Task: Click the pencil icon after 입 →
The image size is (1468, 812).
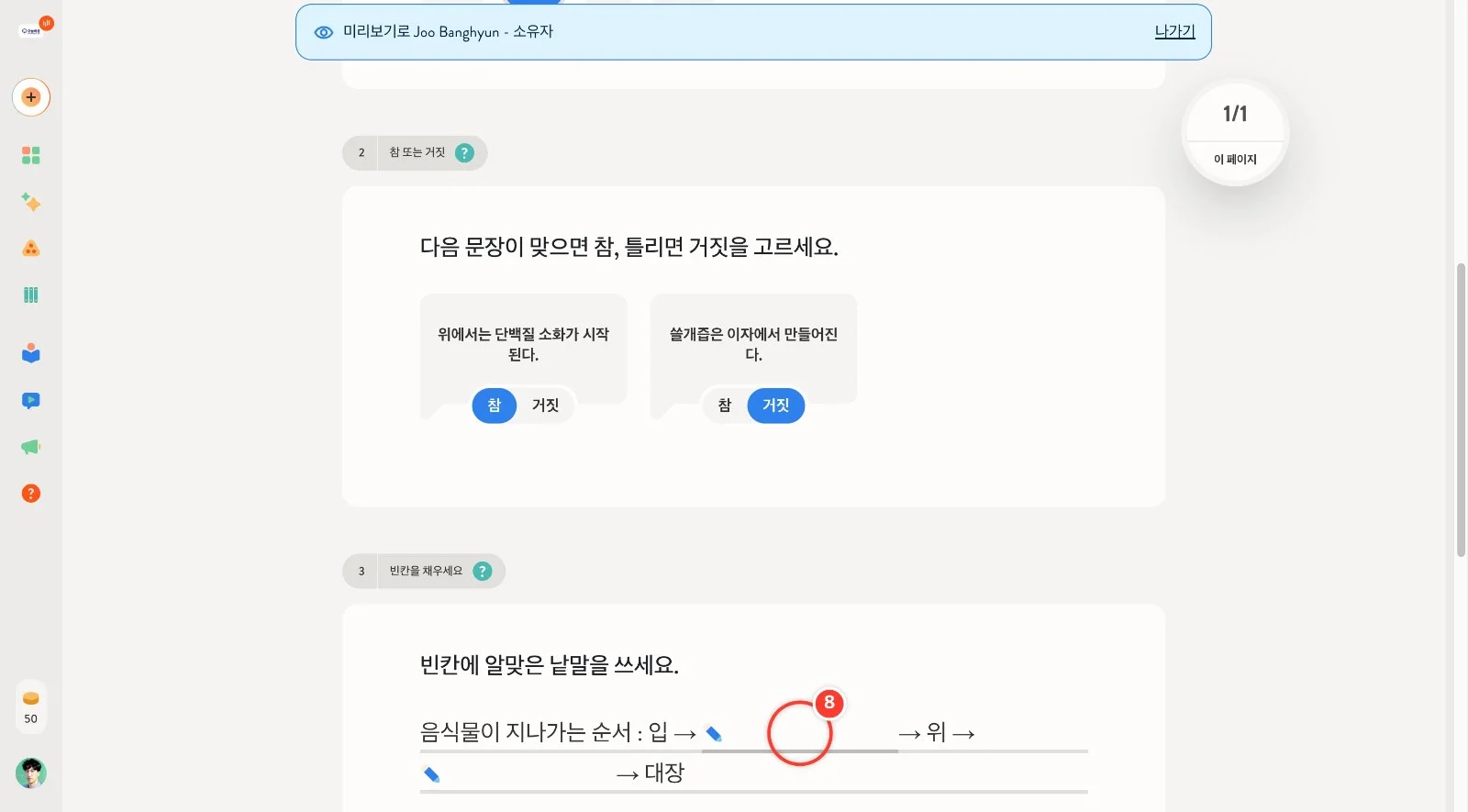Action: (x=714, y=734)
